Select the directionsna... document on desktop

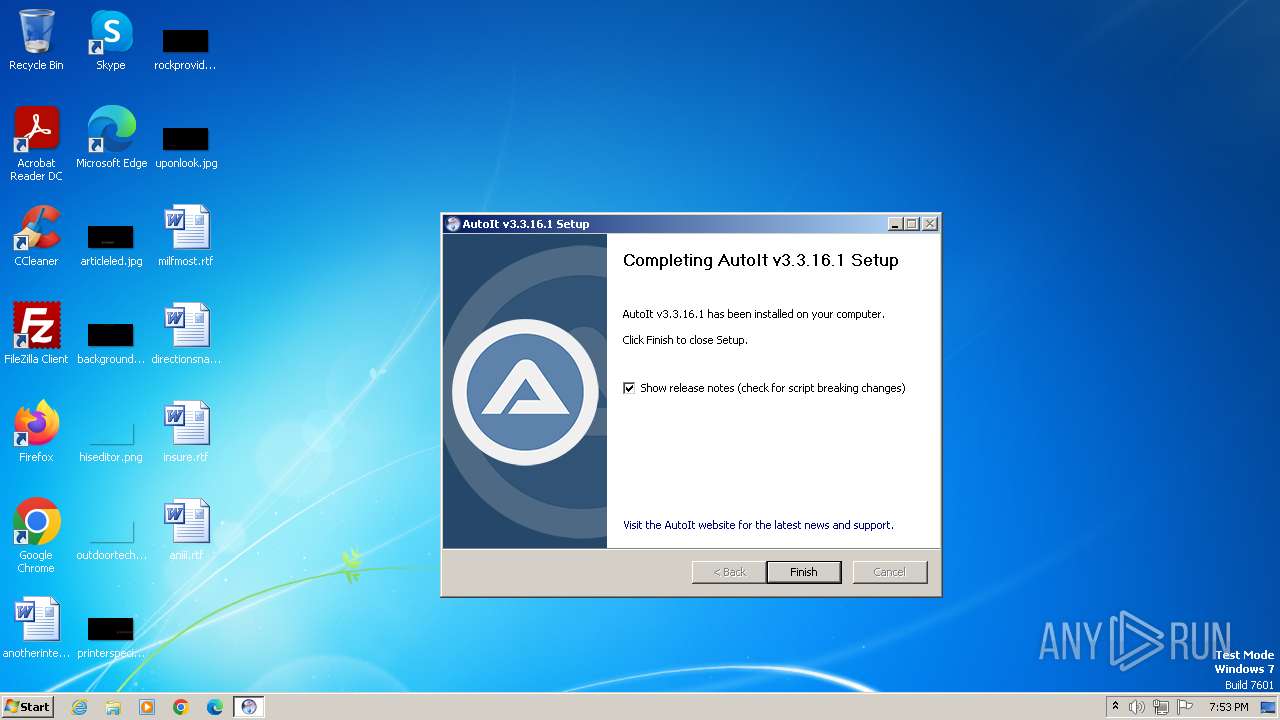[x=186, y=334]
